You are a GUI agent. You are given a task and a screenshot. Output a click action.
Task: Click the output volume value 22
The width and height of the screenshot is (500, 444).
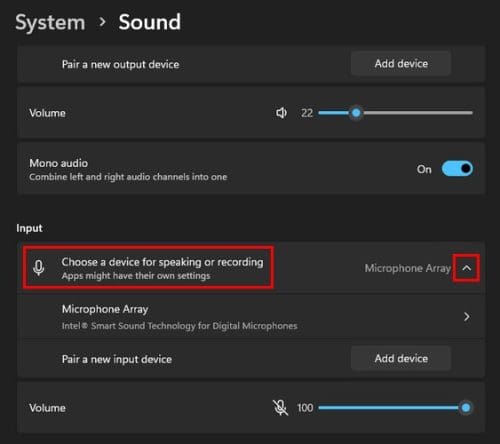pos(307,113)
